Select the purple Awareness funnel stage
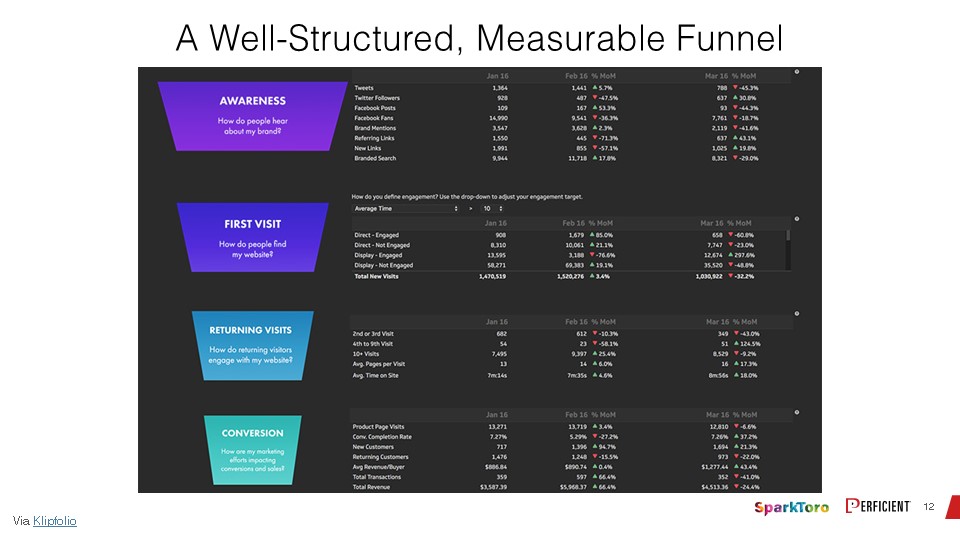Viewport: 960px width, 540px height. (x=253, y=116)
